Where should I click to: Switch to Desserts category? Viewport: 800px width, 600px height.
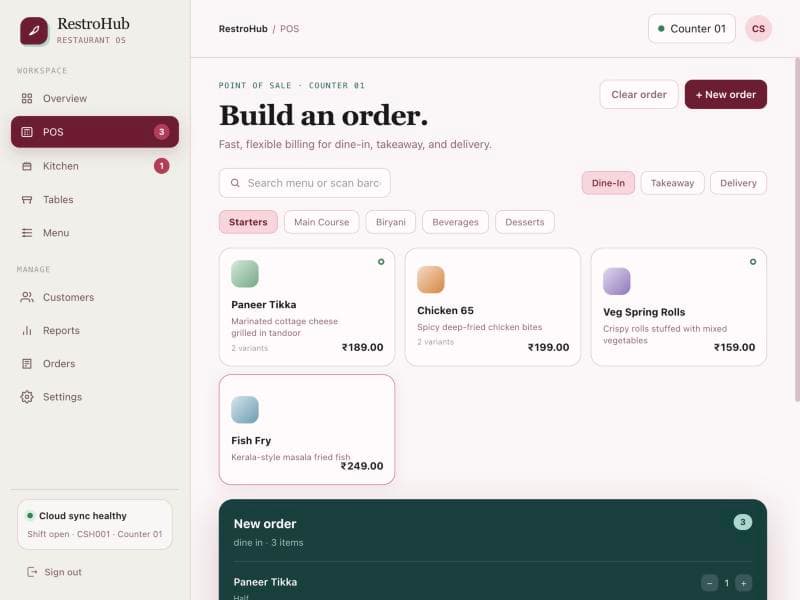[524, 222]
